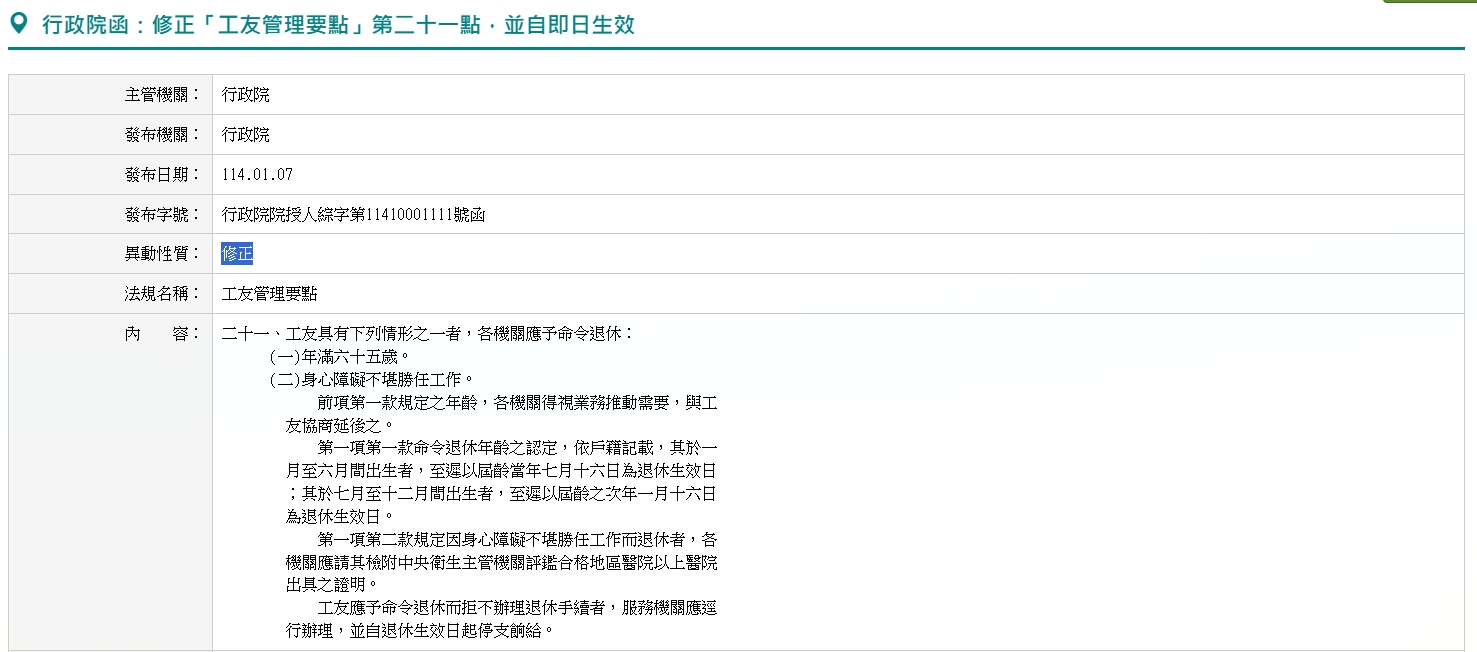Click the 發布機關 row label
1477x652 pixels.
pos(162,135)
